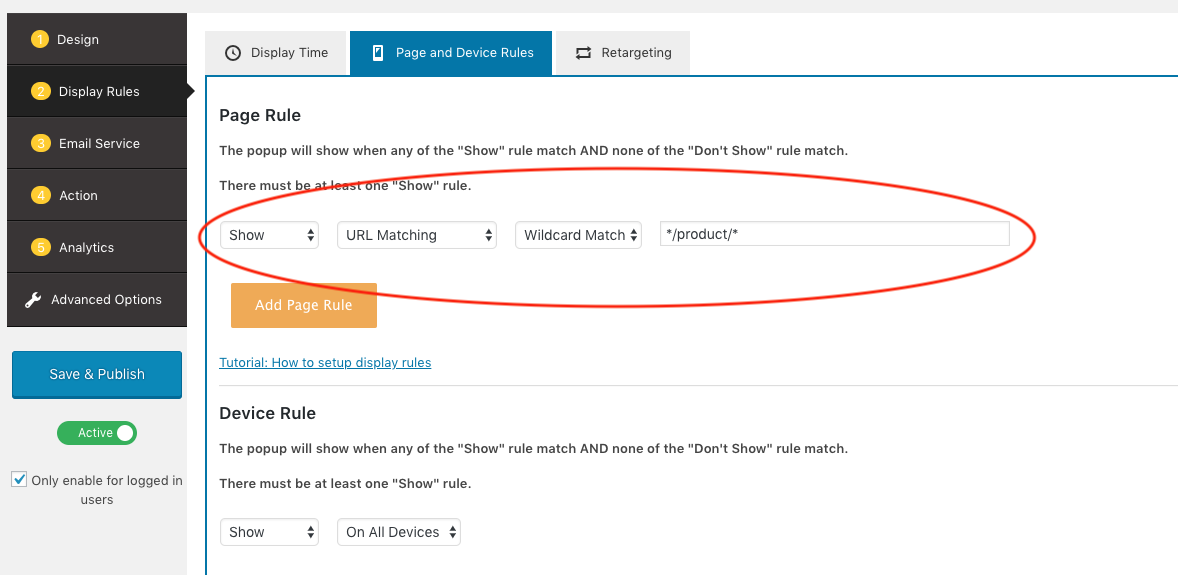Click the step 2 Display Rules badge
Screen dimensions: 1178x575
point(41,92)
